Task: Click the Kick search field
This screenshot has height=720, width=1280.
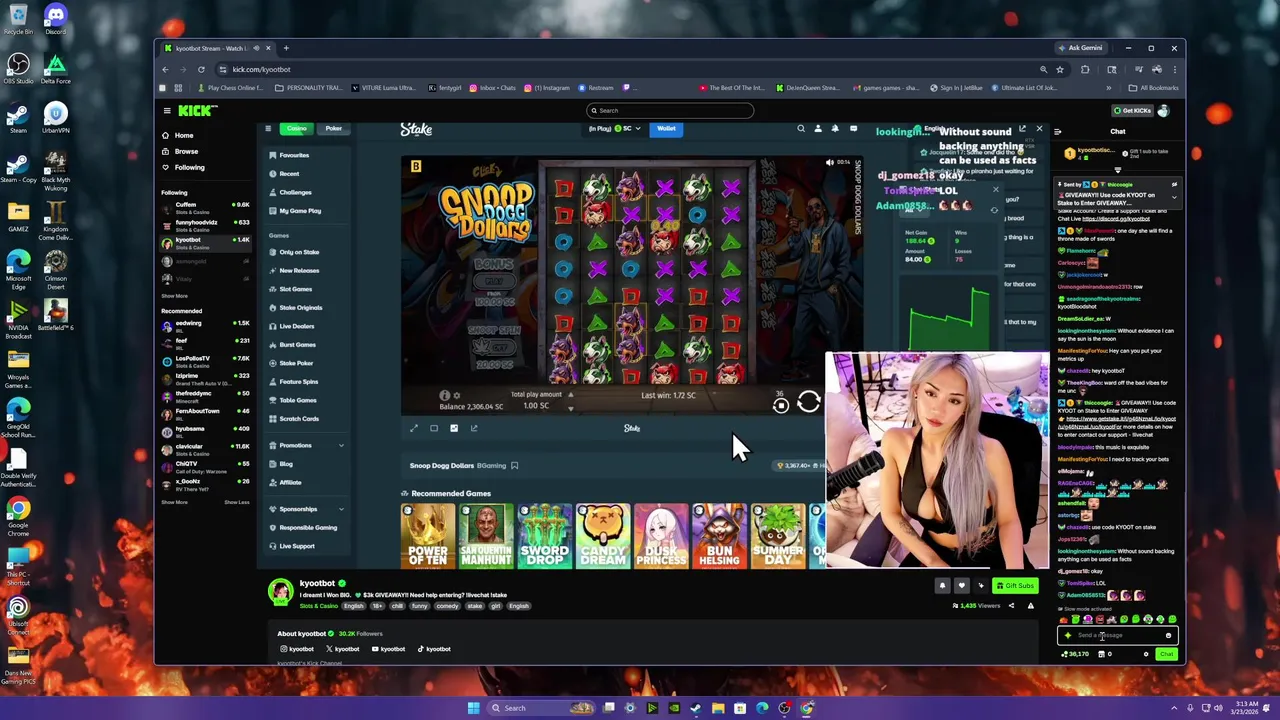Action: pyautogui.click(x=670, y=111)
